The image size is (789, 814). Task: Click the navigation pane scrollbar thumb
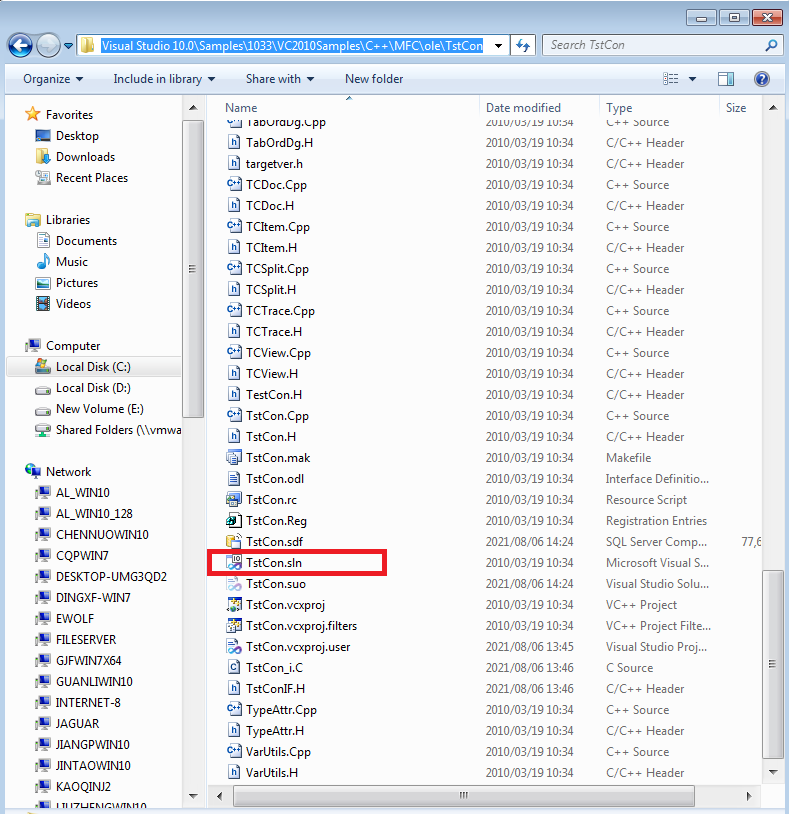[193, 268]
